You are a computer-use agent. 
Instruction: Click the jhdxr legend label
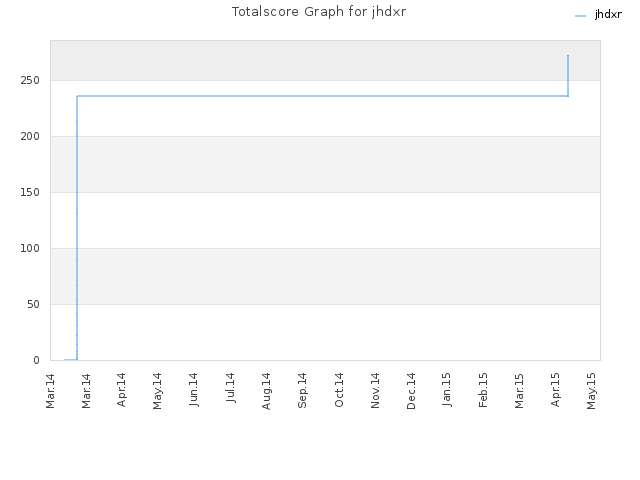[x=608, y=14]
